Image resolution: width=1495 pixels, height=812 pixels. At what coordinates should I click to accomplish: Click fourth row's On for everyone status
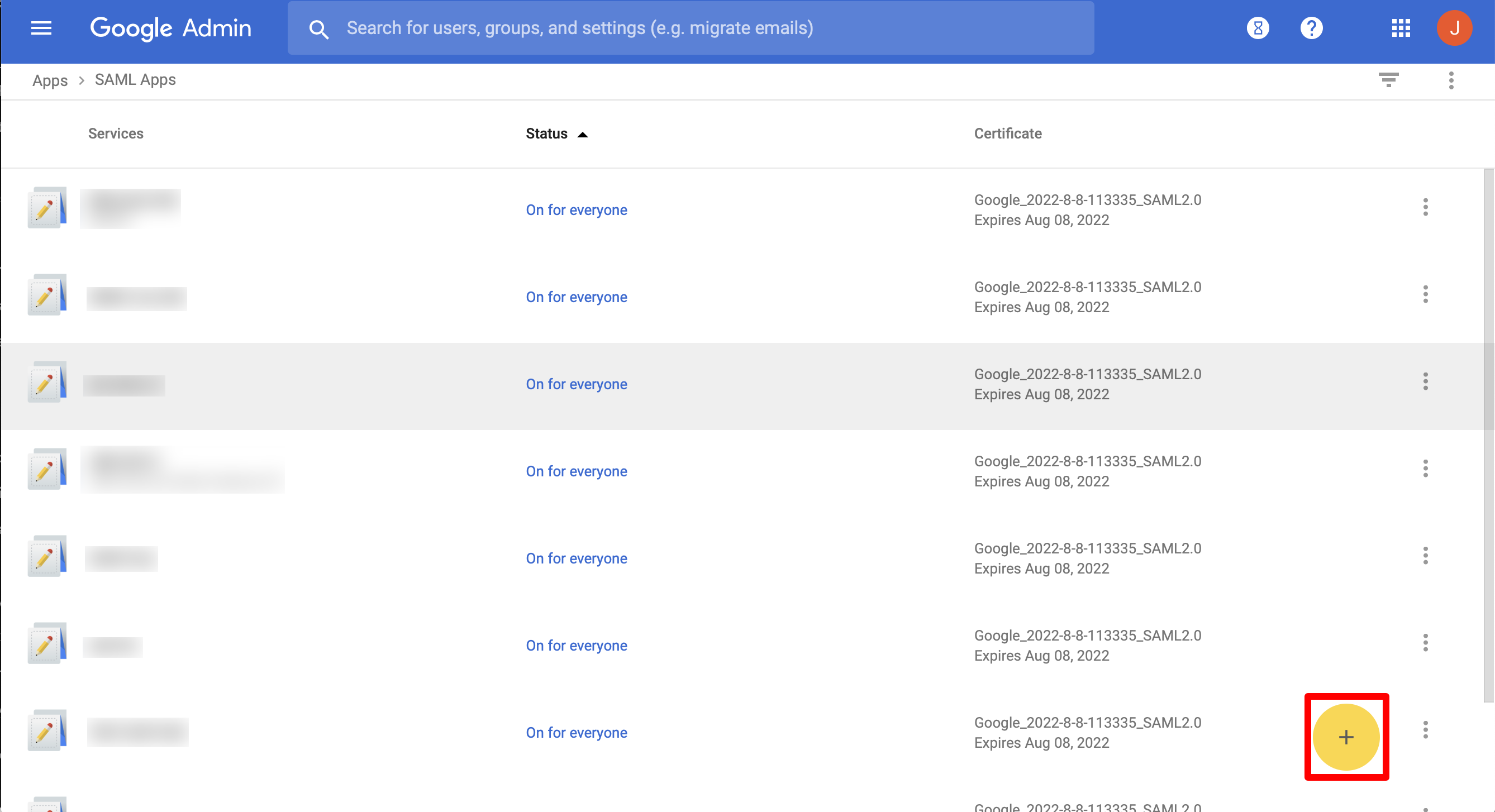577,471
